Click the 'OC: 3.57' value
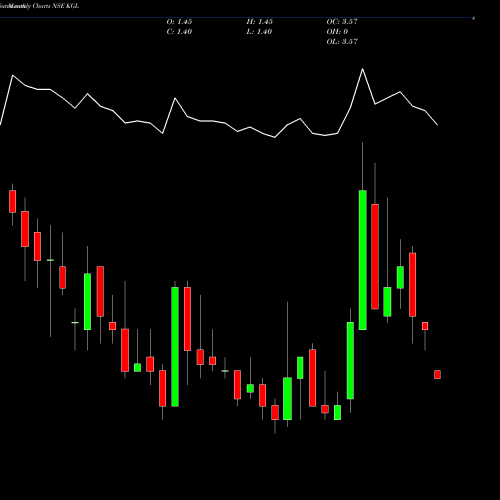This screenshot has height=500, width=500. pyautogui.click(x=342, y=22)
